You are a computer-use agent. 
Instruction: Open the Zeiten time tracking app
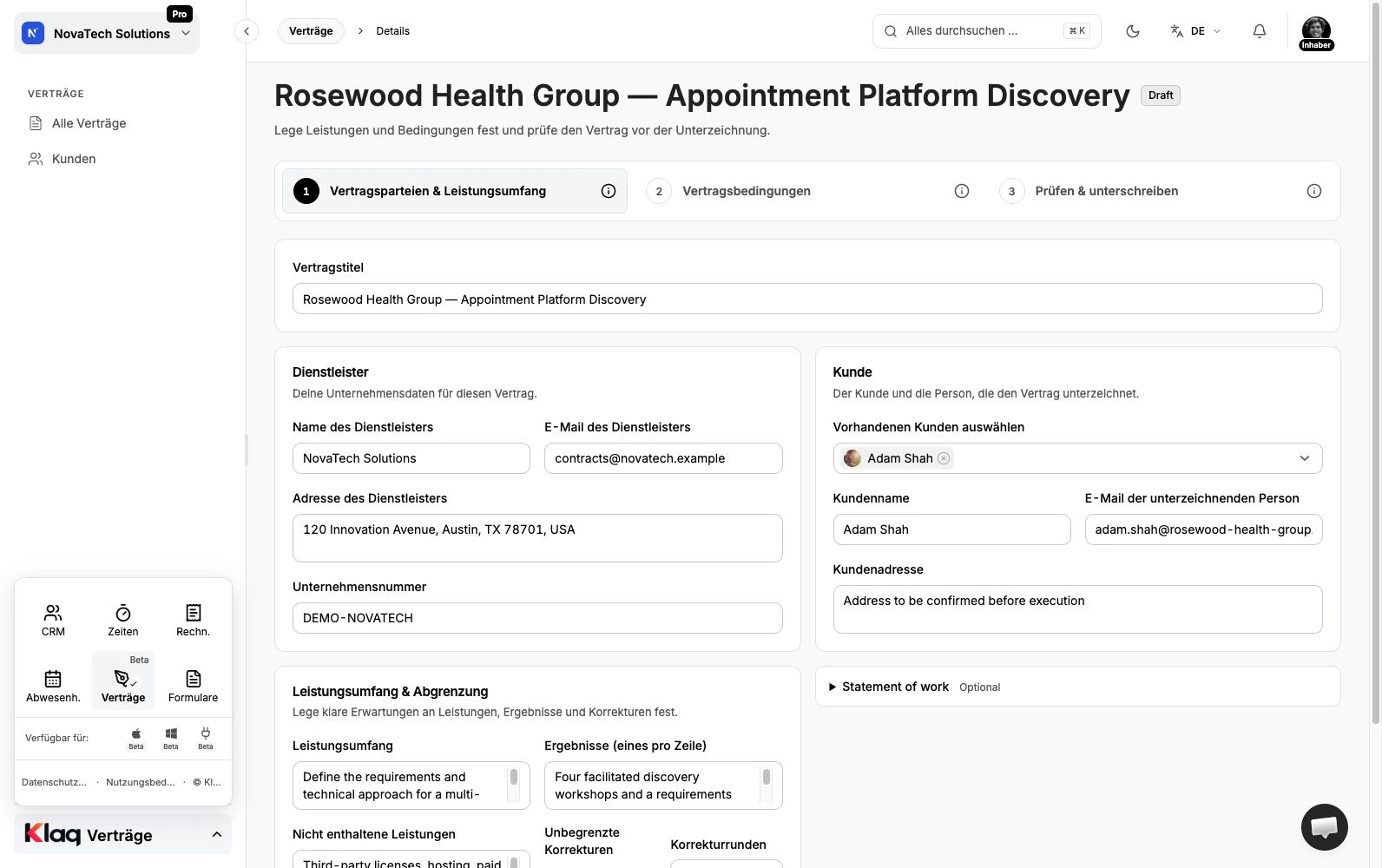click(x=123, y=621)
